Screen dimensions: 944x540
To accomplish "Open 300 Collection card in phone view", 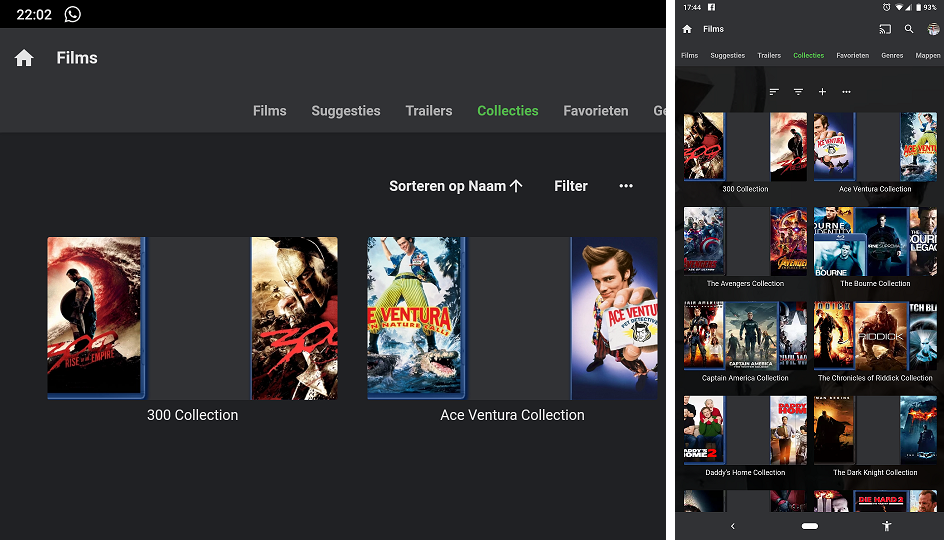I will (x=745, y=147).
